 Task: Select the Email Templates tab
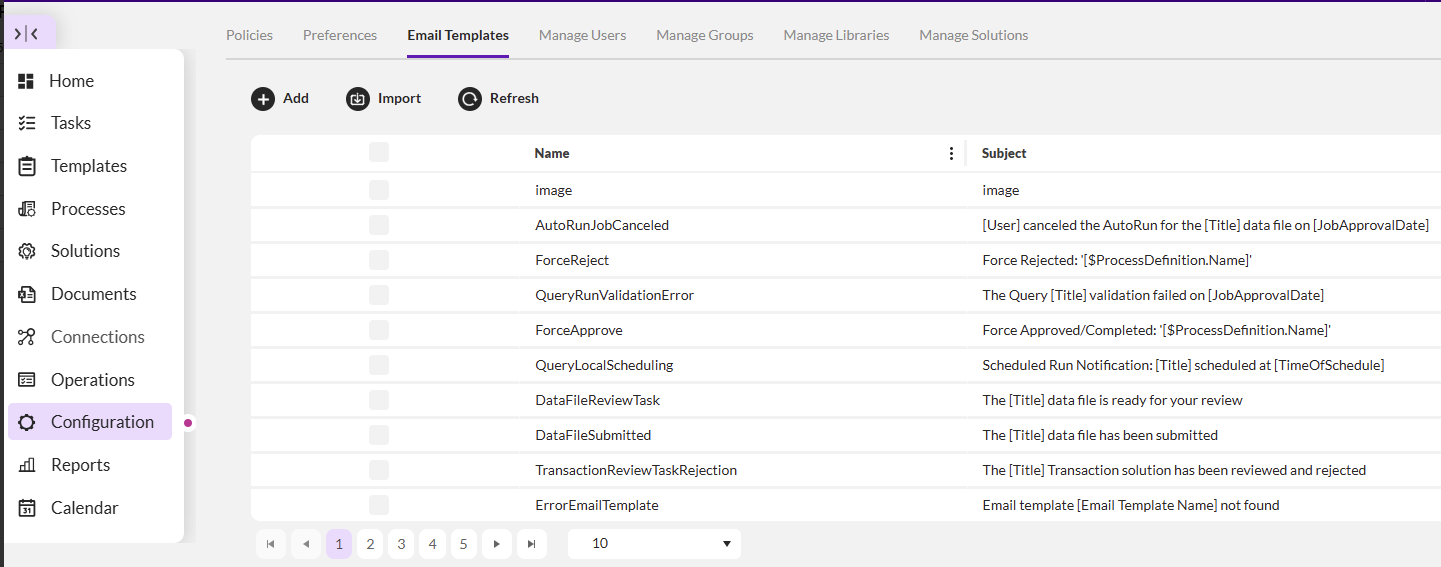[x=458, y=35]
